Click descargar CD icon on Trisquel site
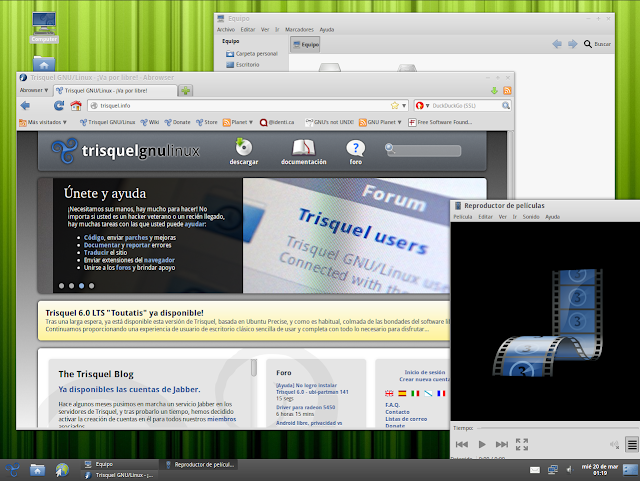 click(x=244, y=147)
